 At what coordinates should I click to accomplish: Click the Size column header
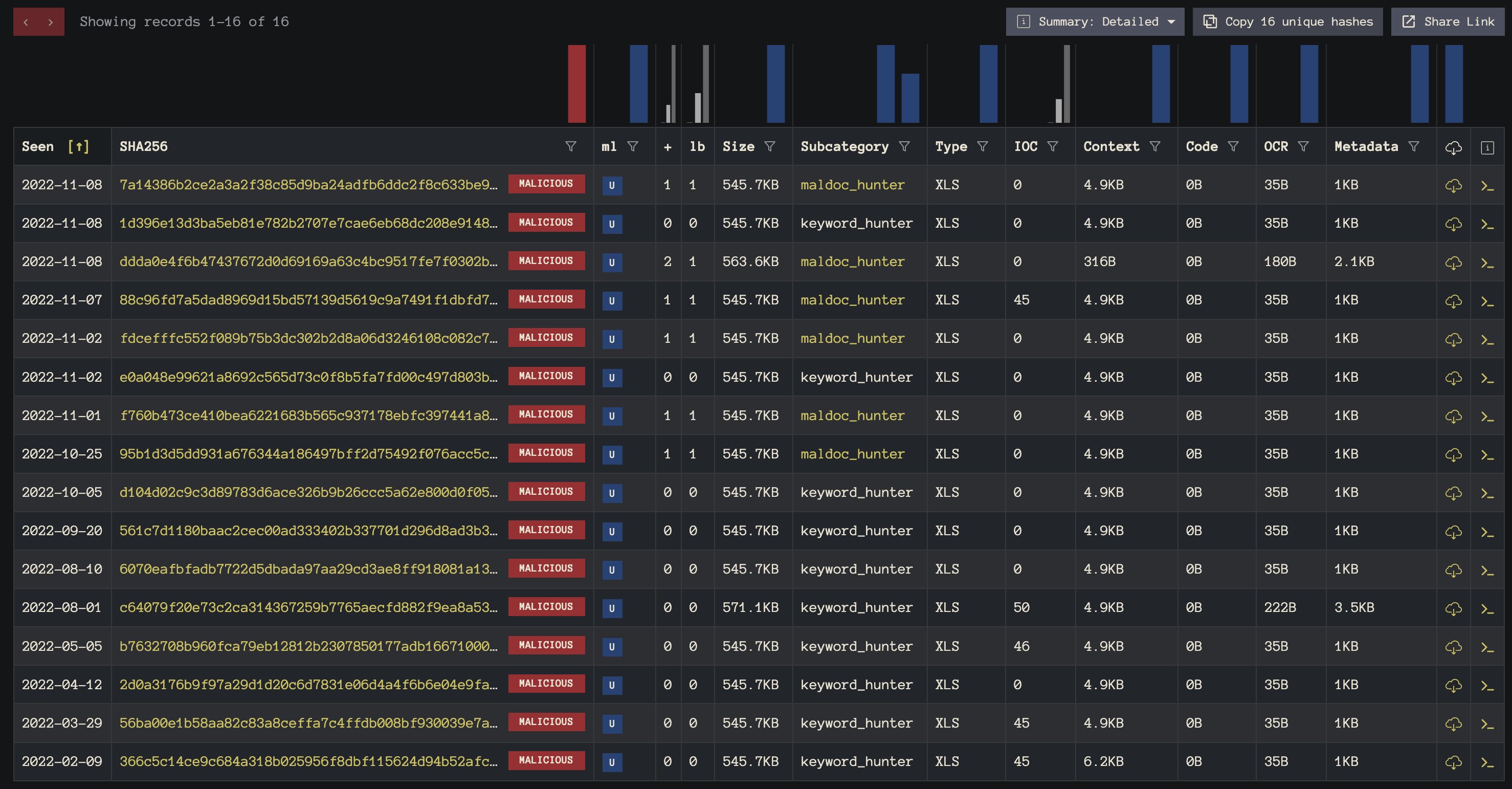739,146
